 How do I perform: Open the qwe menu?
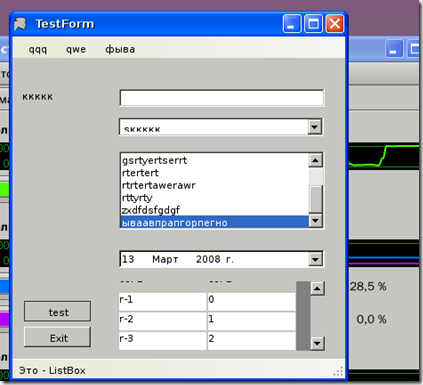tap(76, 49)
